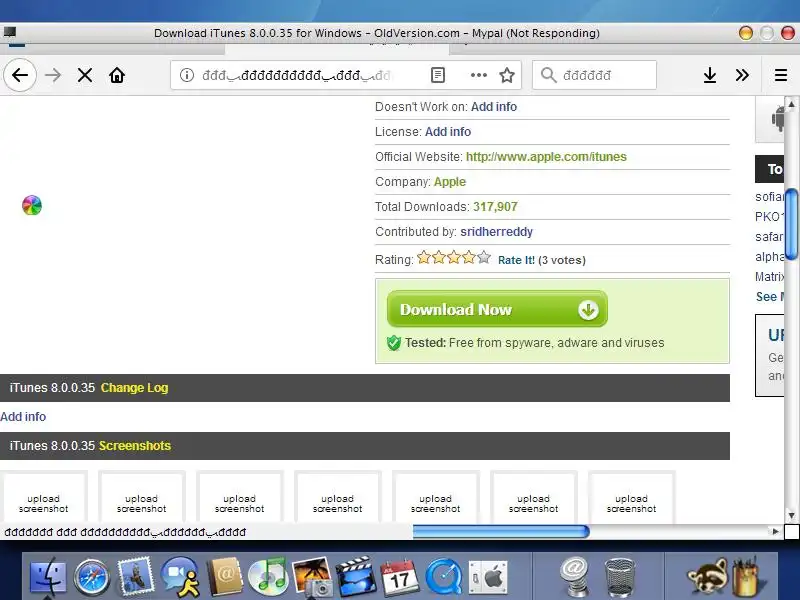Viewport: 800px width, 600px height.
Task: Open System Preferences in dock
Action: 488,578
